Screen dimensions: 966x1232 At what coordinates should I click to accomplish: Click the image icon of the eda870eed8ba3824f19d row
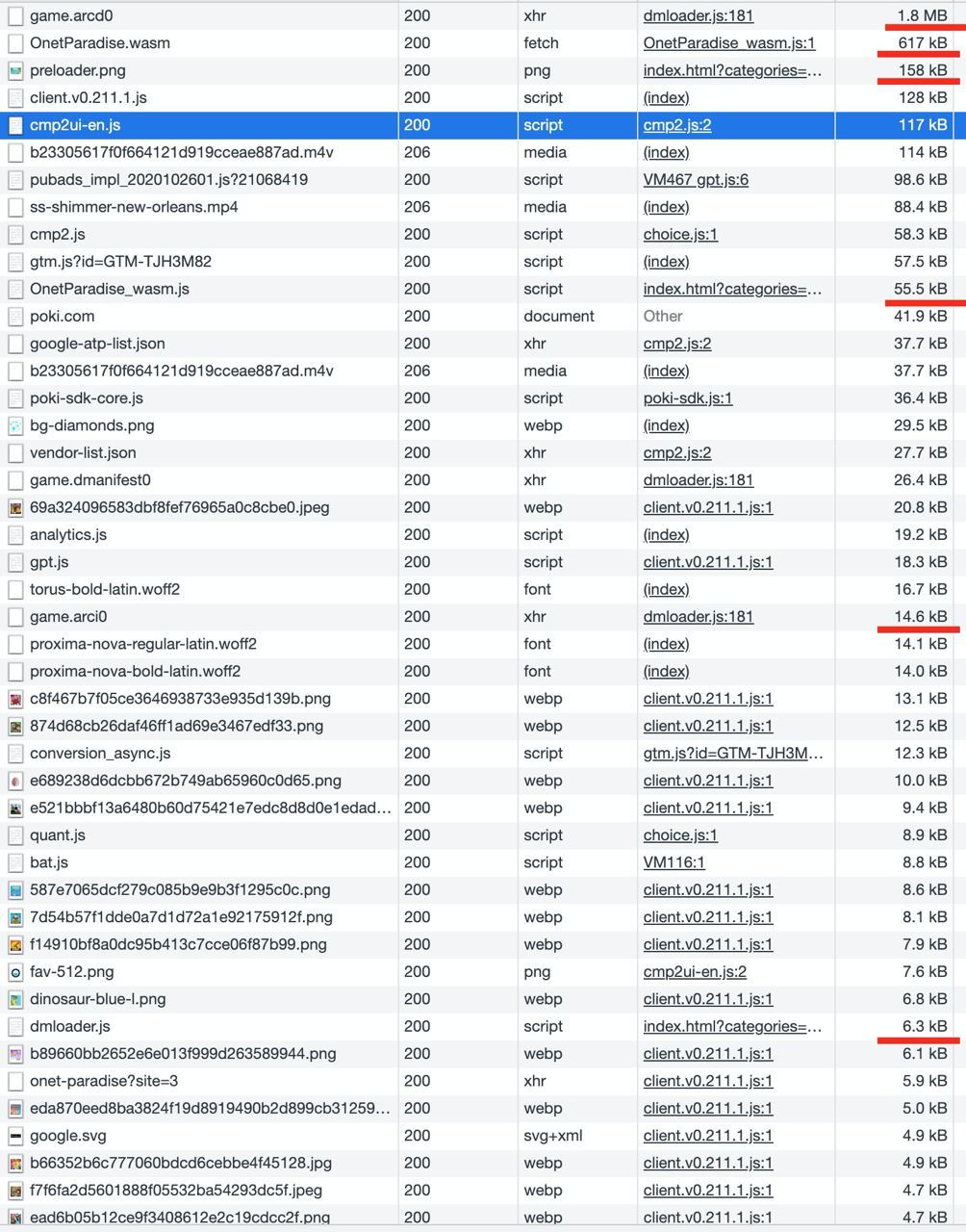pos(15,1109)
